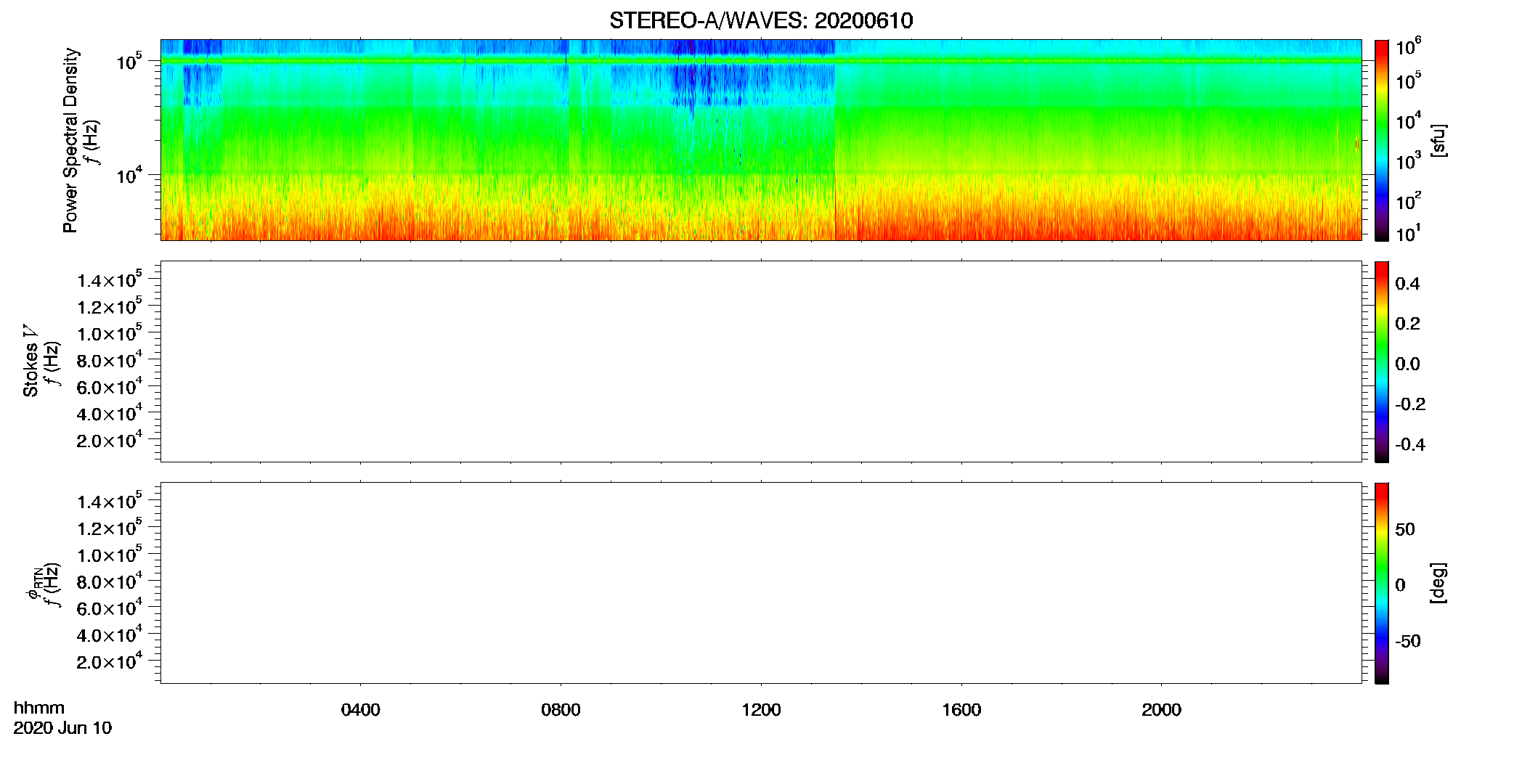Click the 10^4 label on sfu colorbar
This screenshot has width=1522, height=784.
pos(1409,121)
